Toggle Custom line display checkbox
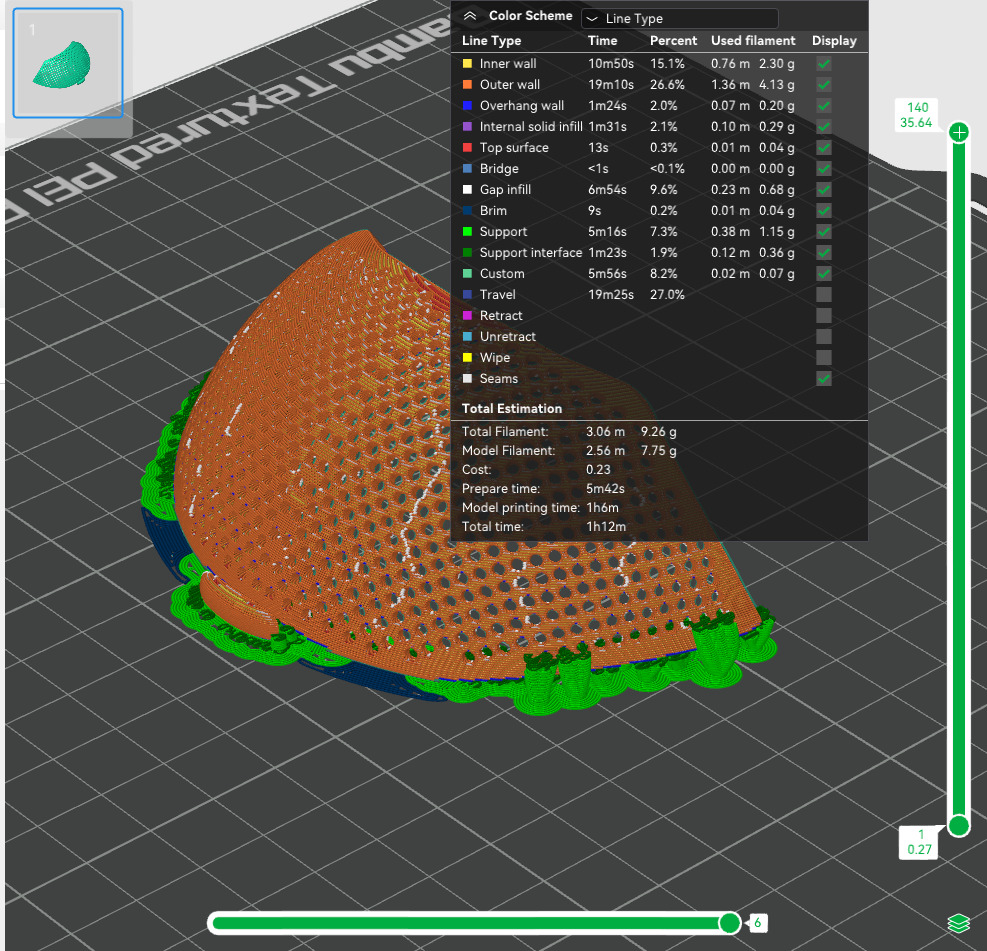 (x=823, y=273)
